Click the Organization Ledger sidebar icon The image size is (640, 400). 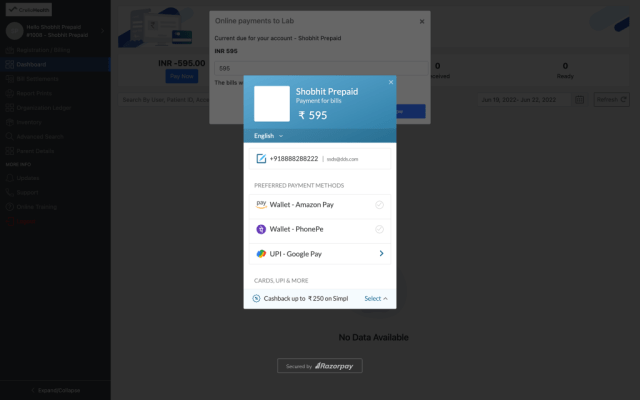coord(10,108)
